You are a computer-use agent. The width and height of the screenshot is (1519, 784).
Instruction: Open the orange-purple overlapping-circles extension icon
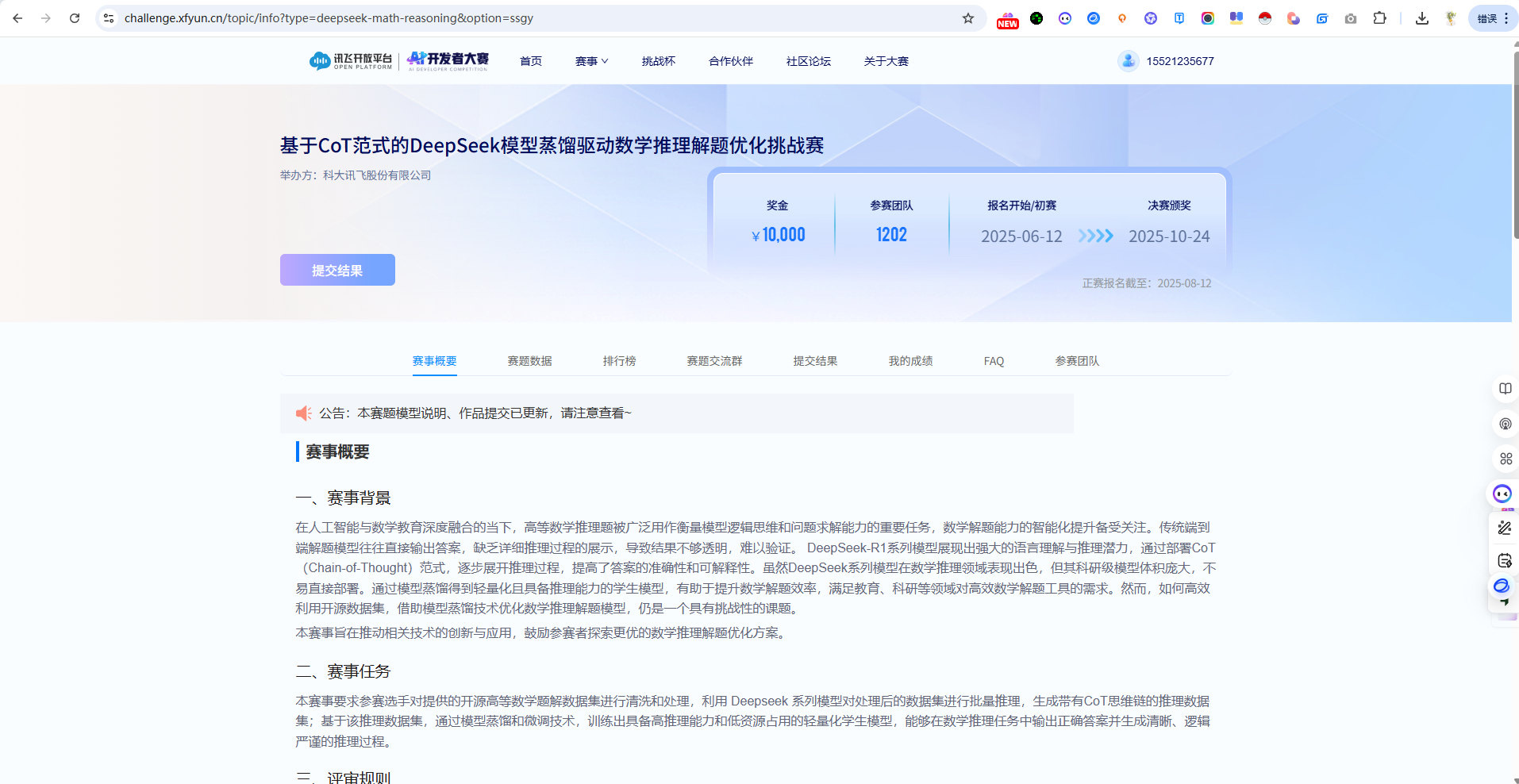click(x=1294, y=18)
